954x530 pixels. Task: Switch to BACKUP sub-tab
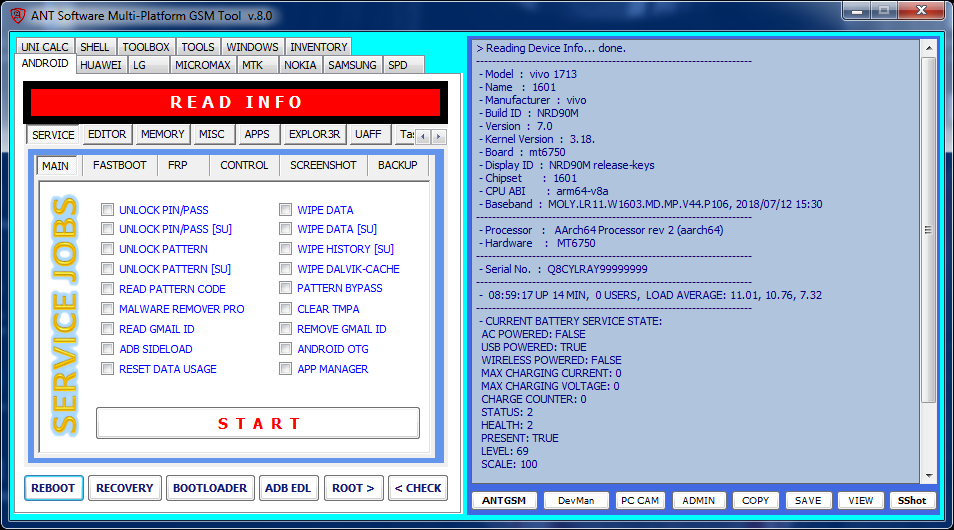(x=397, y=166)
